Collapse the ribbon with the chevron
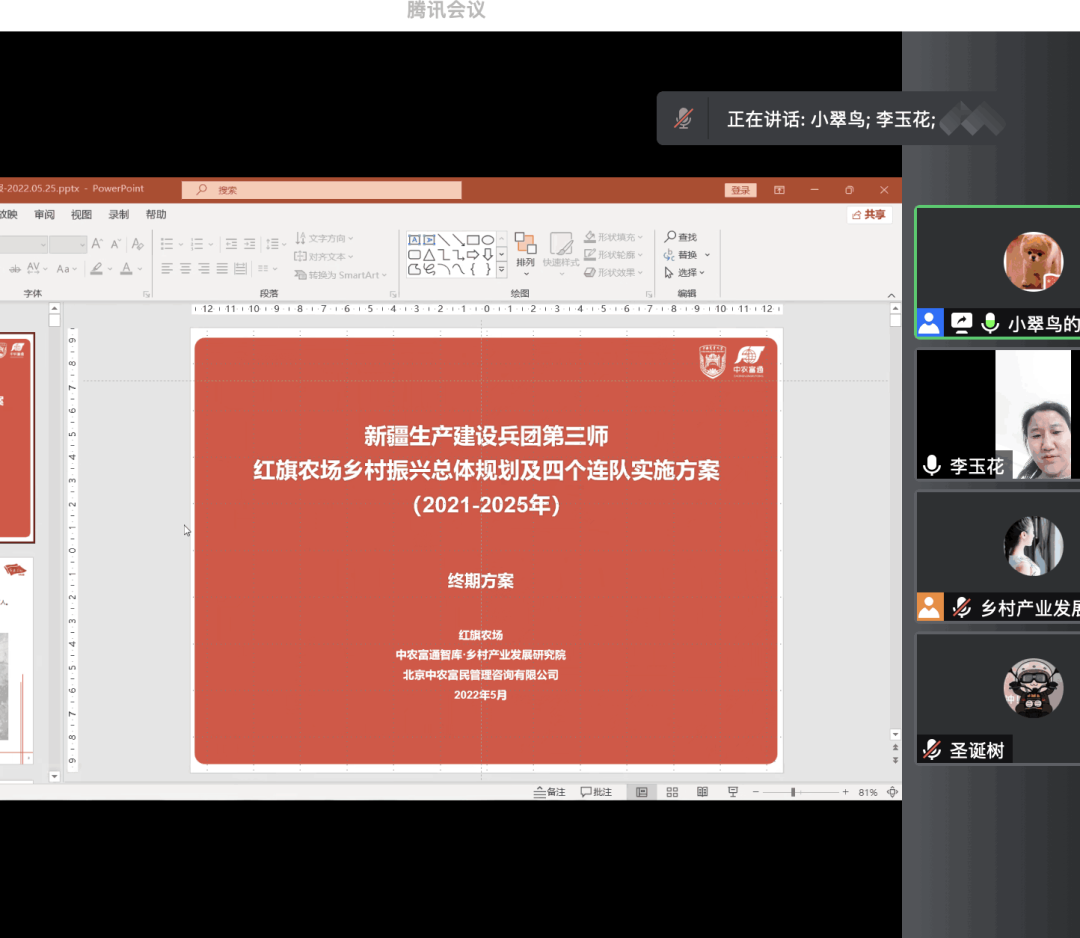This screenshot has height=938, width=1080. (891, 295)
